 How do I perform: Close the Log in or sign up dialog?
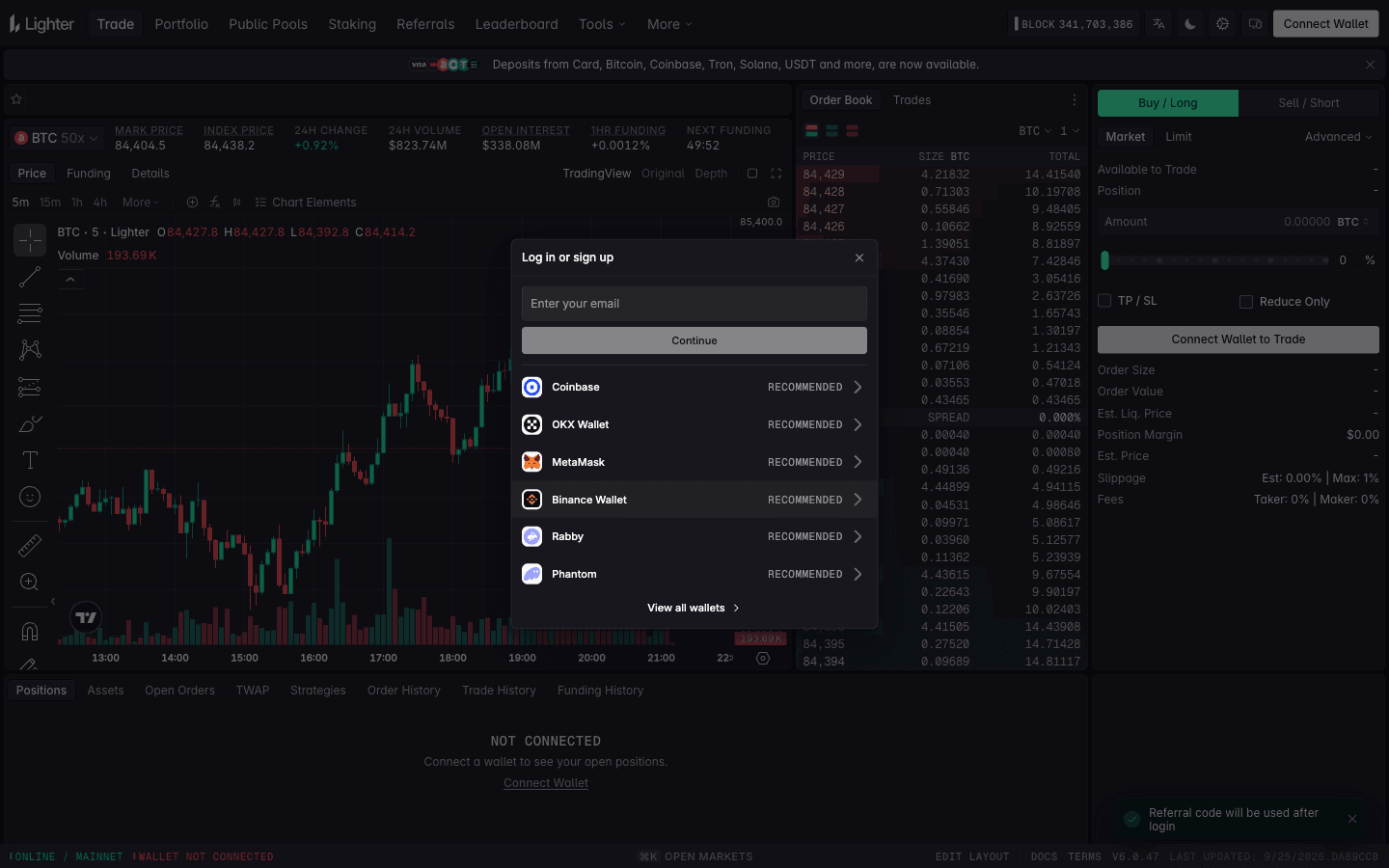point(859,258)
